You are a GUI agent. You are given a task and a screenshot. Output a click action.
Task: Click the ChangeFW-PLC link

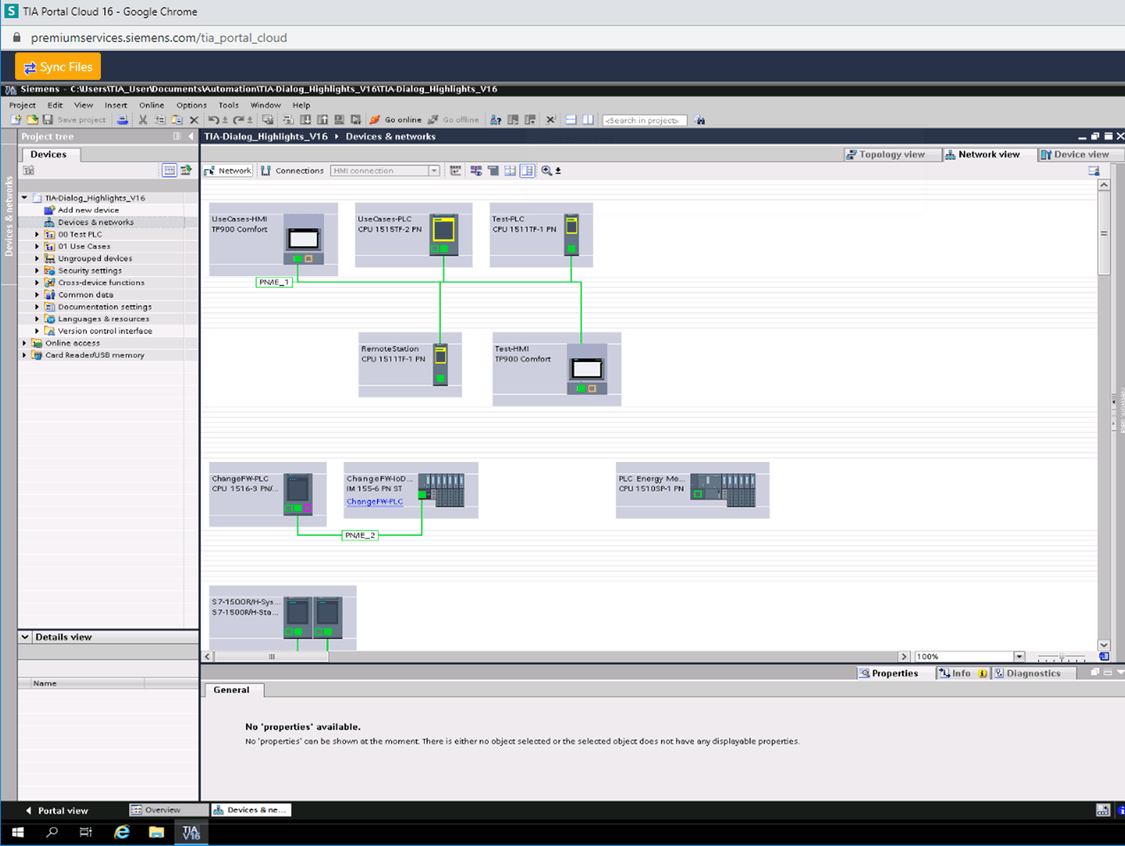[x=375, y=502]
